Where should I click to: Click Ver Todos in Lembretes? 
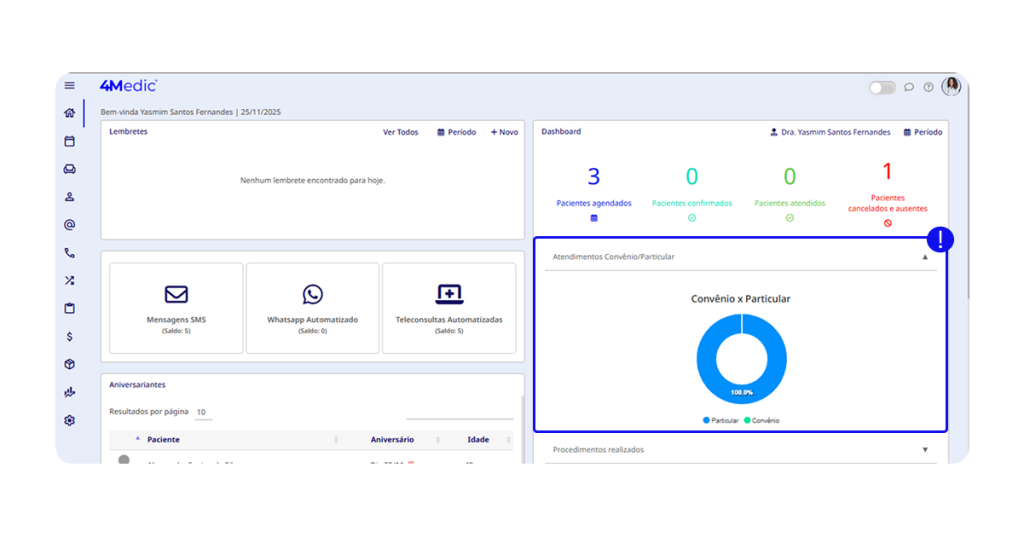coord(400,132)
